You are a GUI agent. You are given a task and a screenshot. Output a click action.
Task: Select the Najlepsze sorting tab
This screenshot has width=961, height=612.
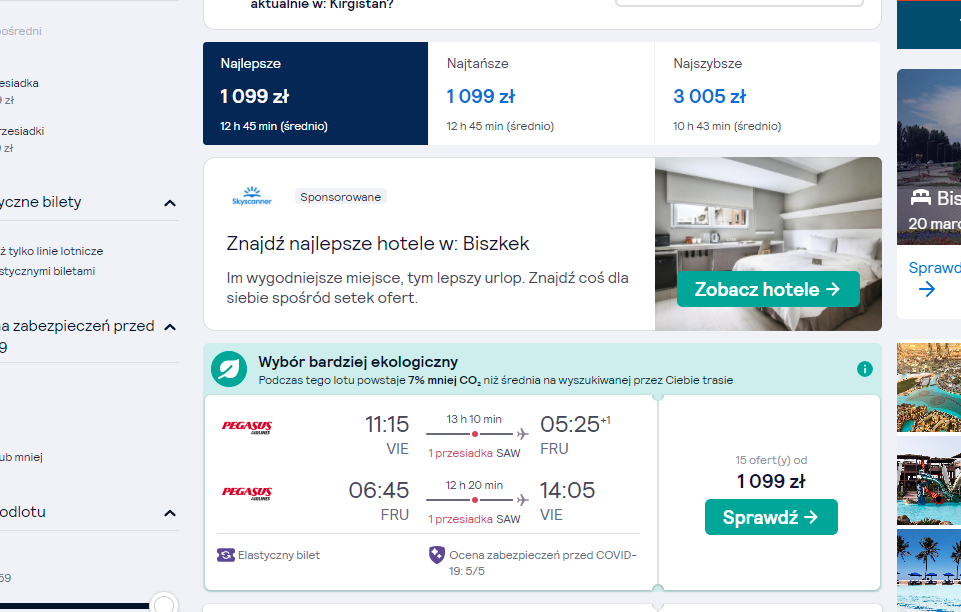[x=316, y=94]
